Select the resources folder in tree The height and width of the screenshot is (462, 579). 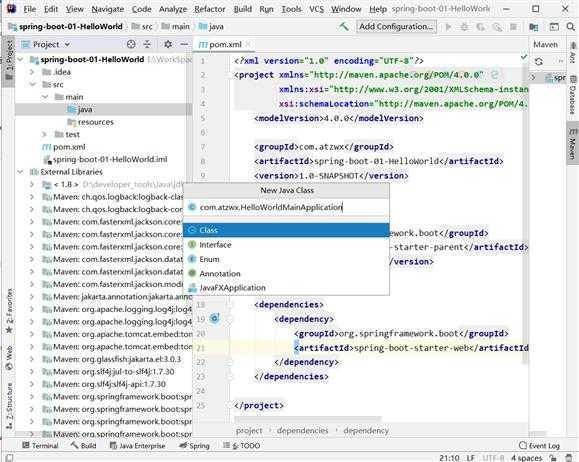tap(95, 122)
